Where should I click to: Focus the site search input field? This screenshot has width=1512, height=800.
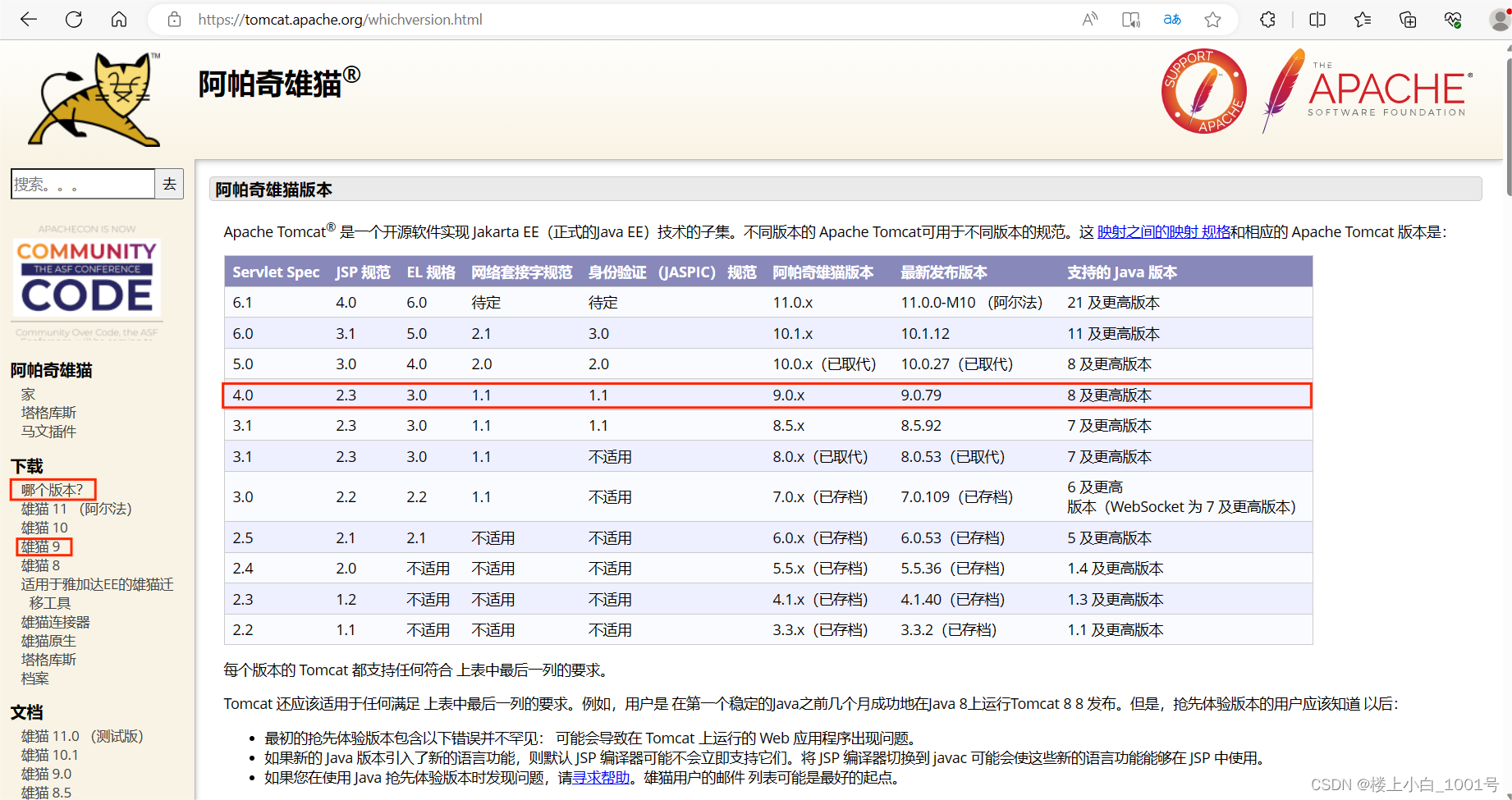(83, 184)
